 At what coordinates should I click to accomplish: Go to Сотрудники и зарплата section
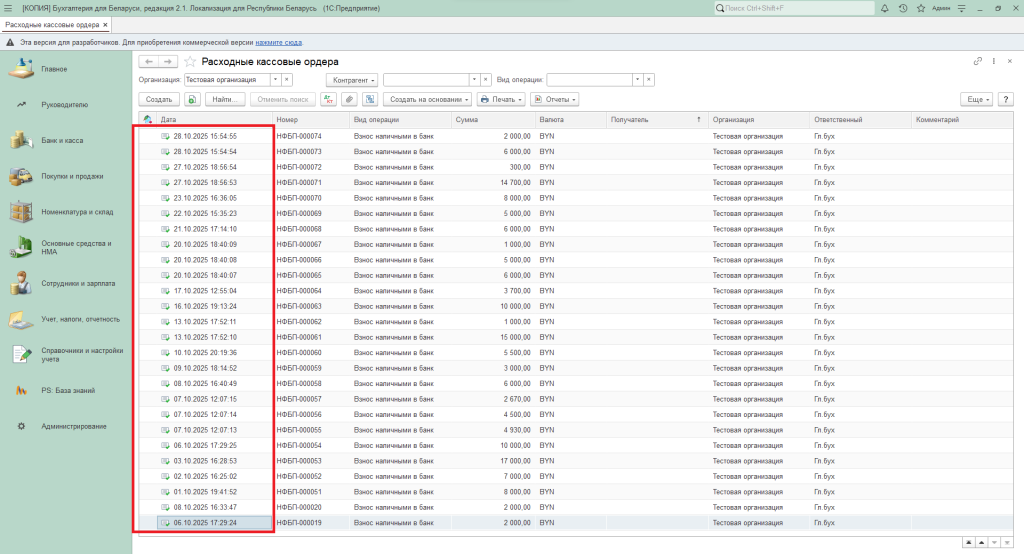80,284
